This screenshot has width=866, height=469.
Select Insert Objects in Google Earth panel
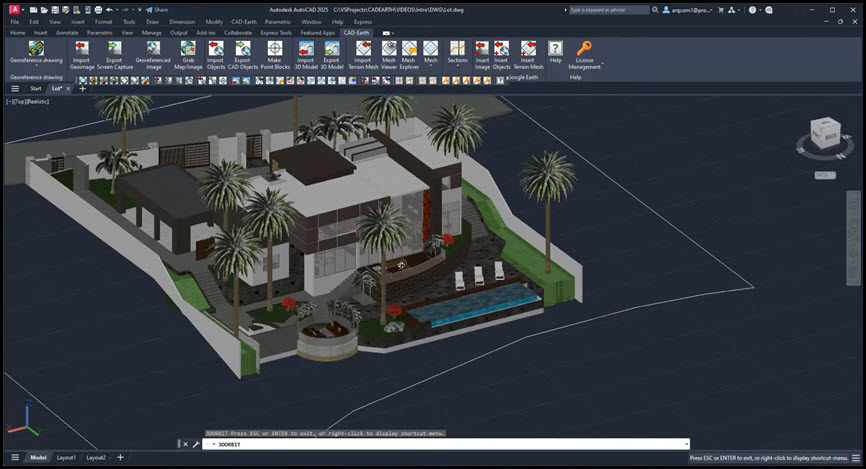pyautogui.click(x=501, y=55)
